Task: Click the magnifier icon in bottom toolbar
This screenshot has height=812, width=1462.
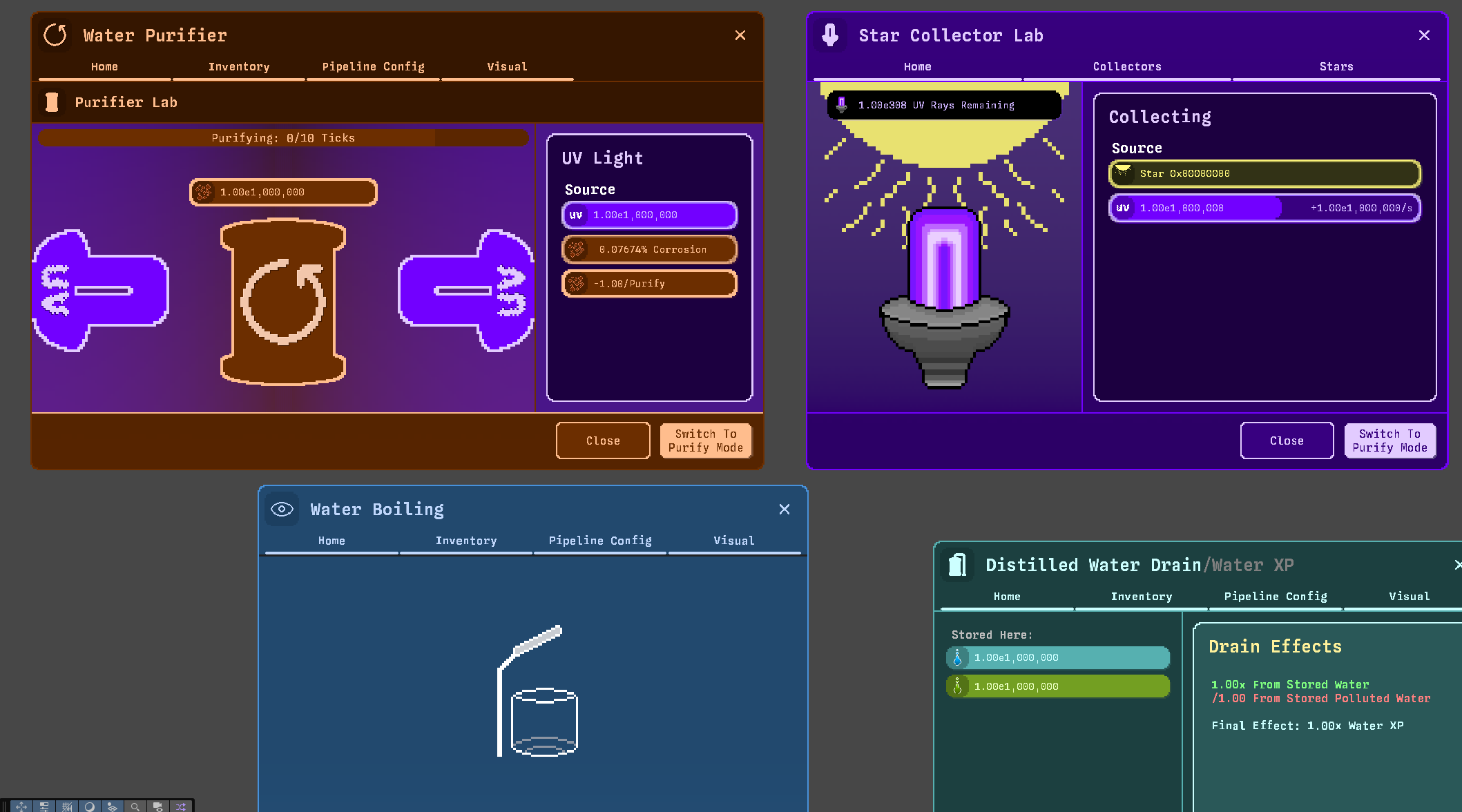Action: pyautogui.click(x=135, y=806)
